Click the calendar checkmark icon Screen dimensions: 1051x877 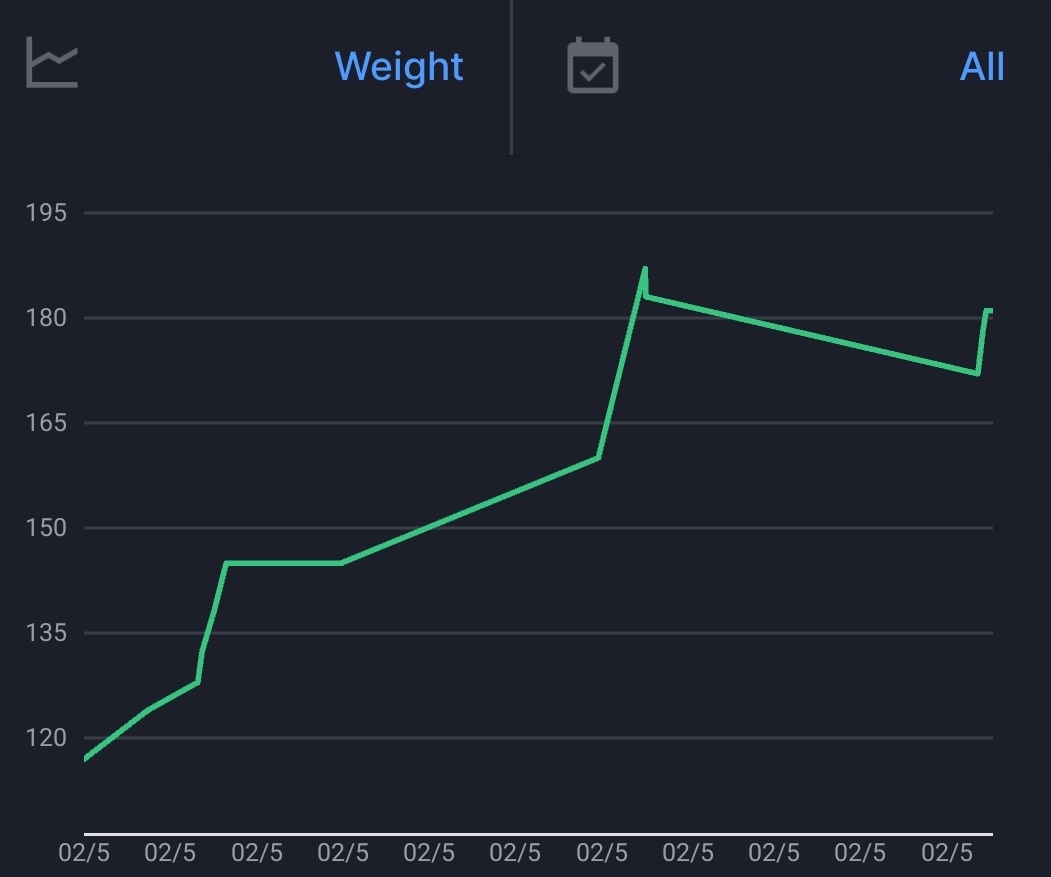tap(593, 65)
